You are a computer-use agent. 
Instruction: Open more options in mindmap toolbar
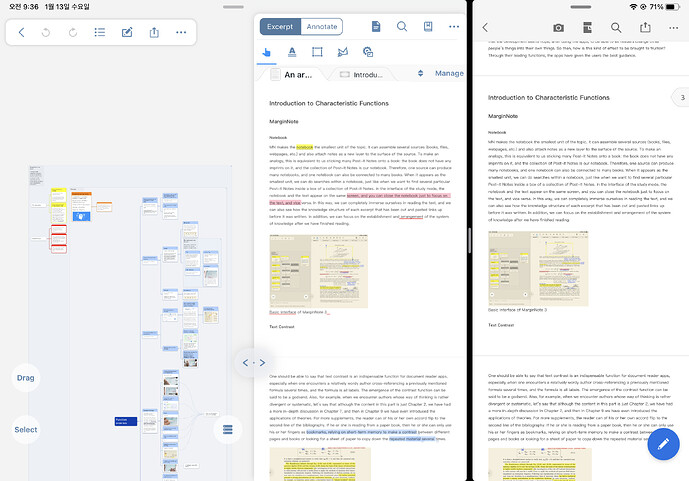tap(181, 32)
